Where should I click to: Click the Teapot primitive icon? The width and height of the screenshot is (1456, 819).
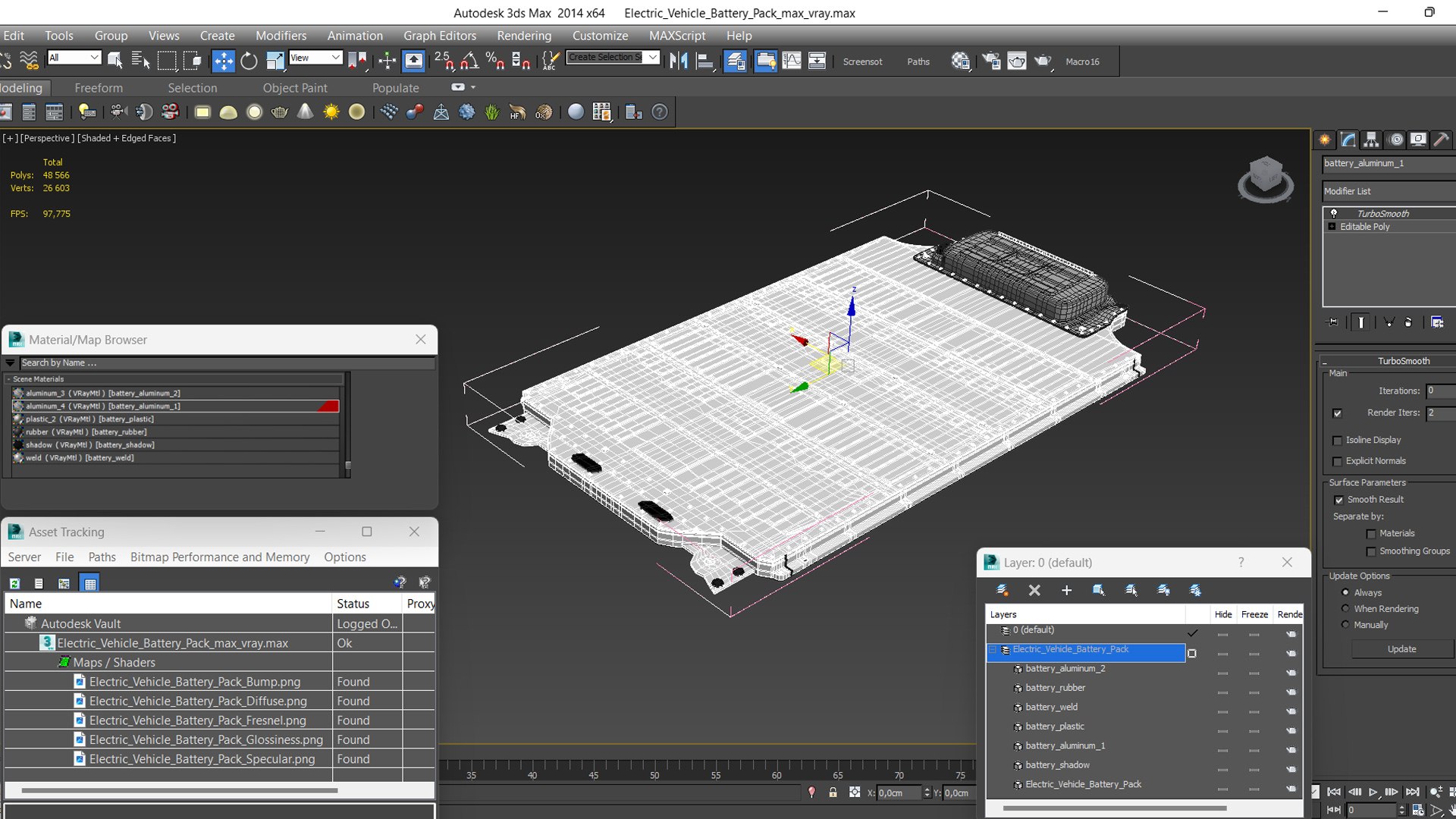[279, 112]
